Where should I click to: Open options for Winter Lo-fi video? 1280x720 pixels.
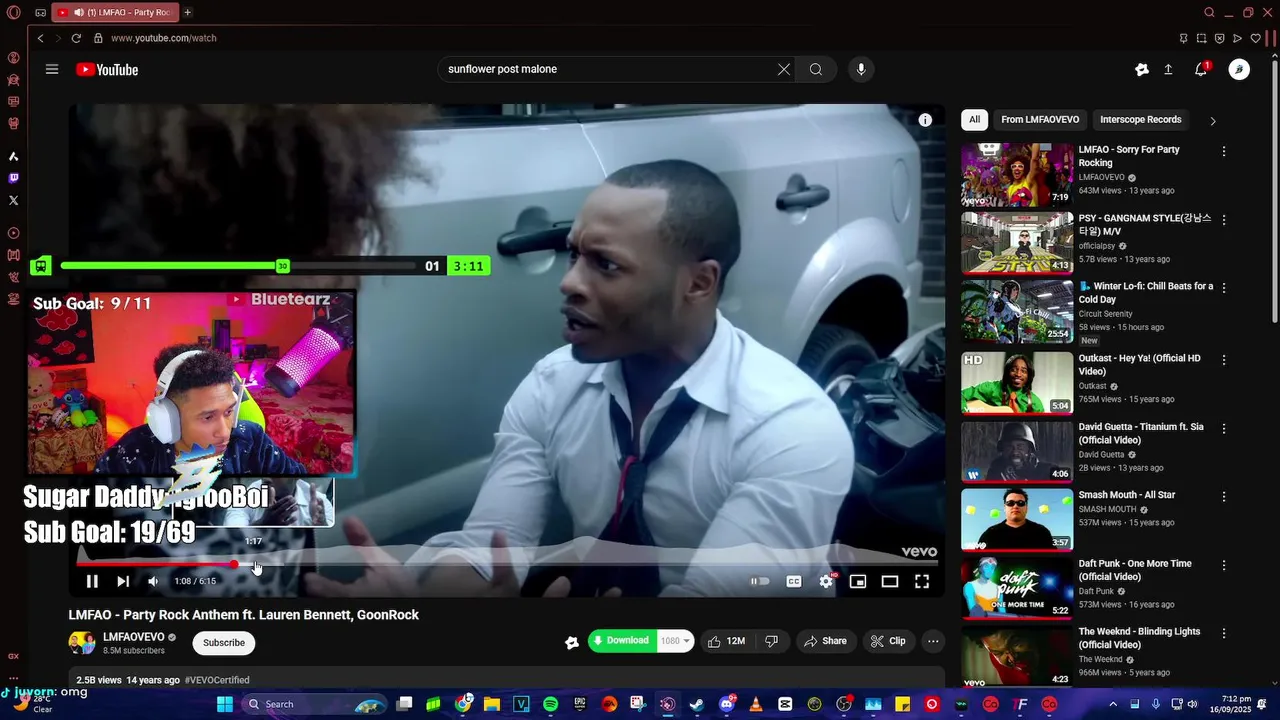click(x=1224, y=288)
